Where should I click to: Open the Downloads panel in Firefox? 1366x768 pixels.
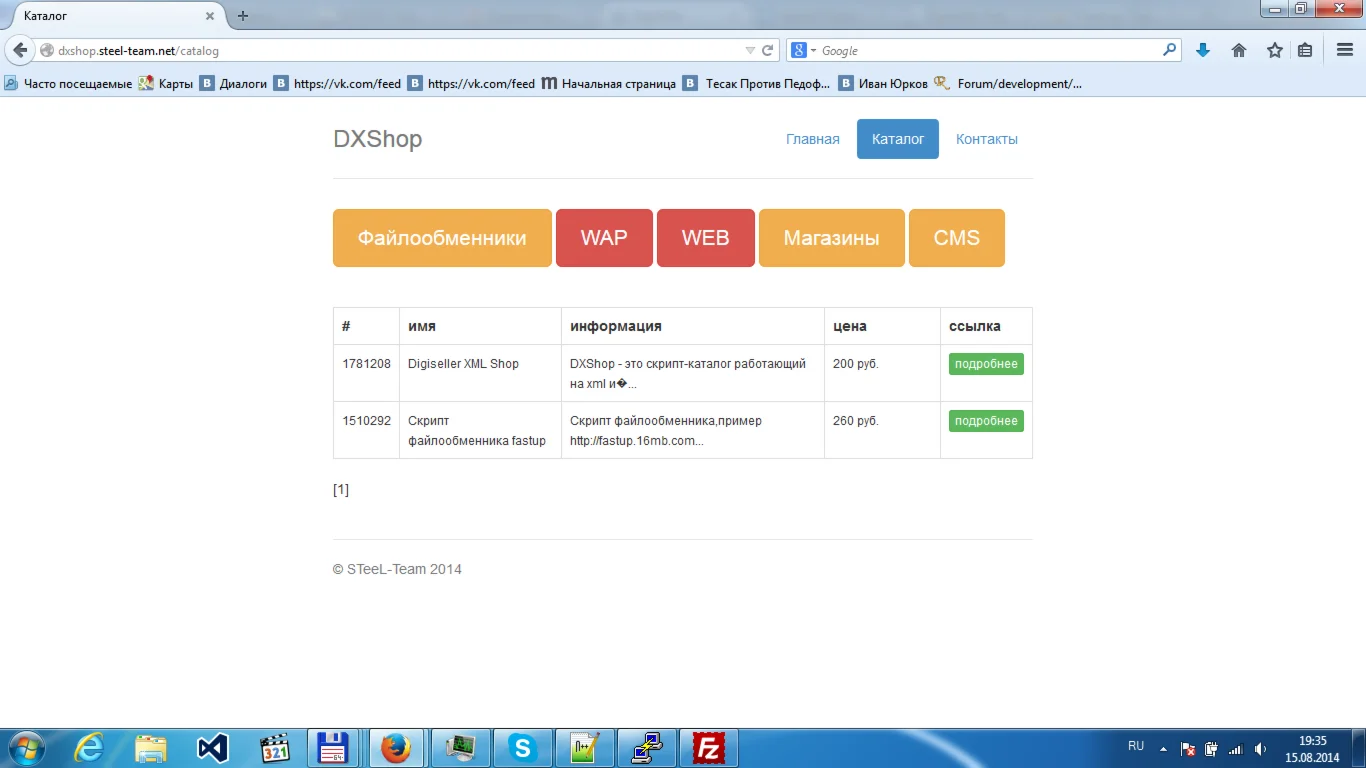pos(1203,49)
